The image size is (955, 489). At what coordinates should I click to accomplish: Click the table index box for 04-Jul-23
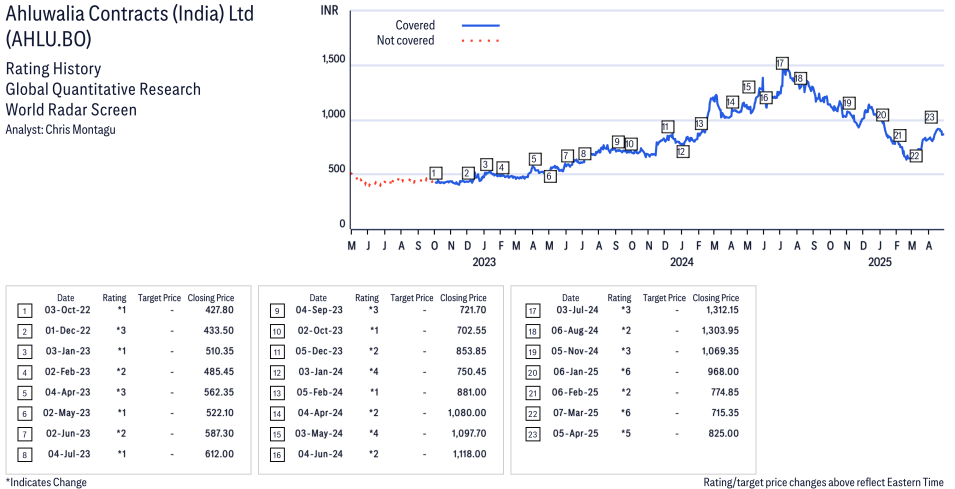24,456
